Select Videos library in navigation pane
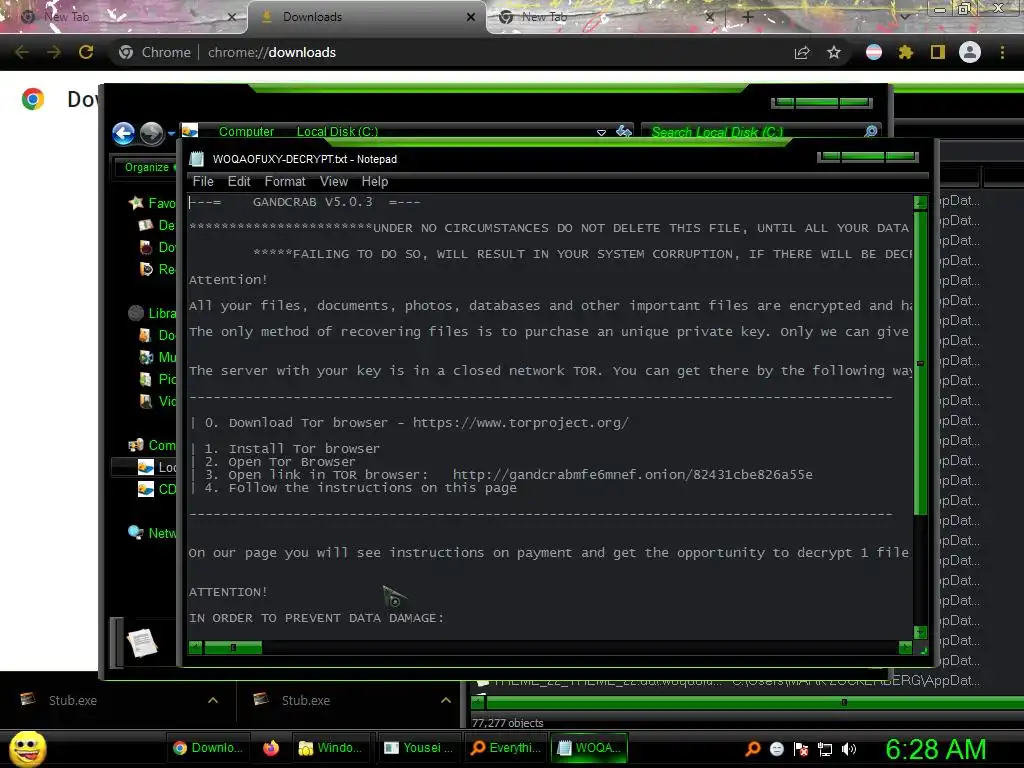1024x768 pixels. pyautogui.click(x=158, y=401)
